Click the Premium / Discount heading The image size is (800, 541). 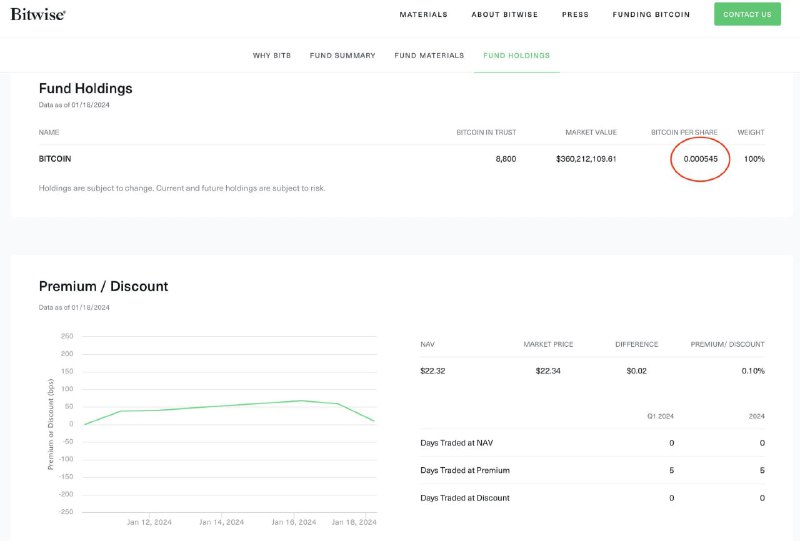(x=104, y=286)
